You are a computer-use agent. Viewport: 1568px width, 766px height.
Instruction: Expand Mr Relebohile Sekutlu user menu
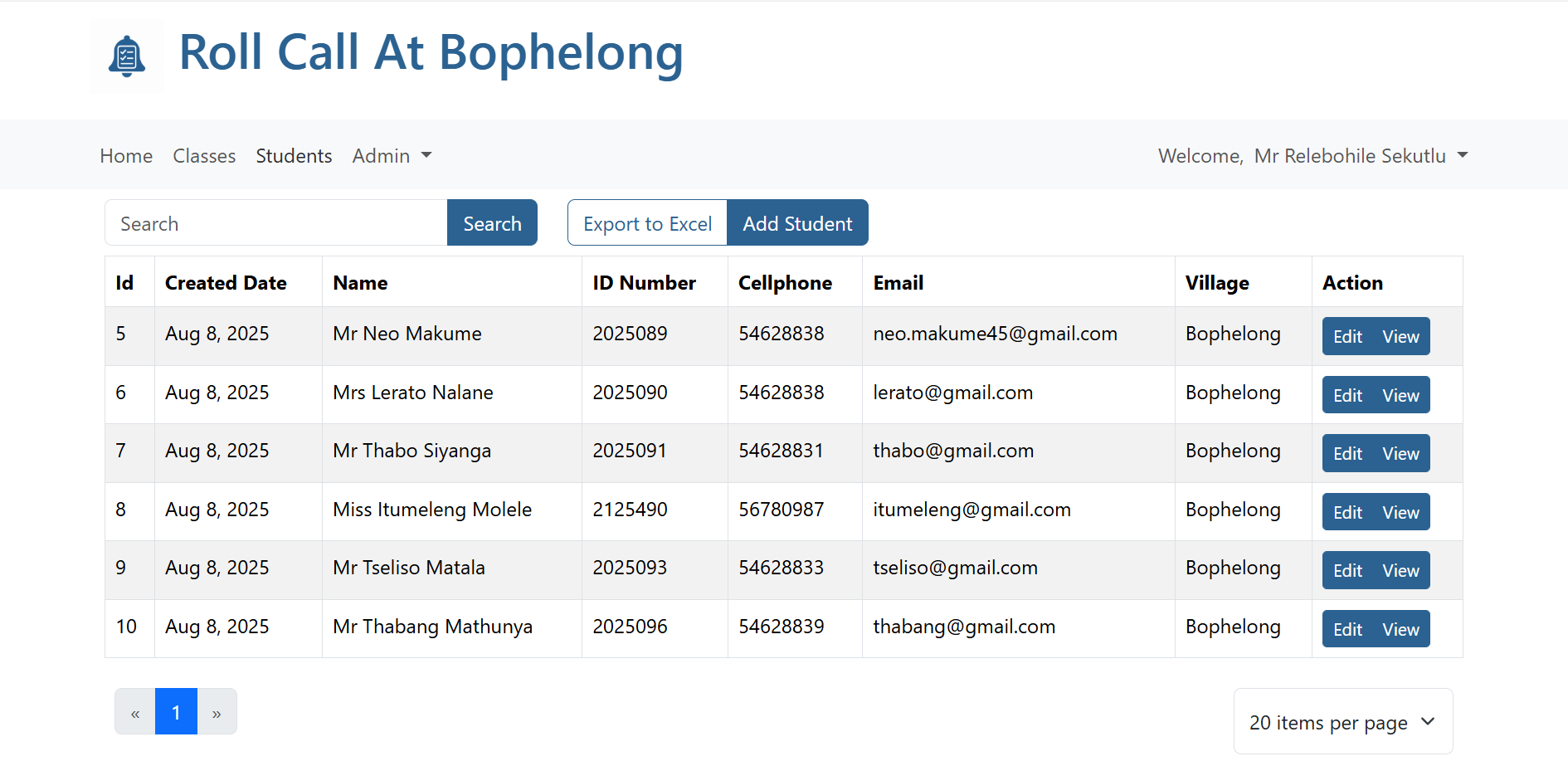coord(1361,156)
